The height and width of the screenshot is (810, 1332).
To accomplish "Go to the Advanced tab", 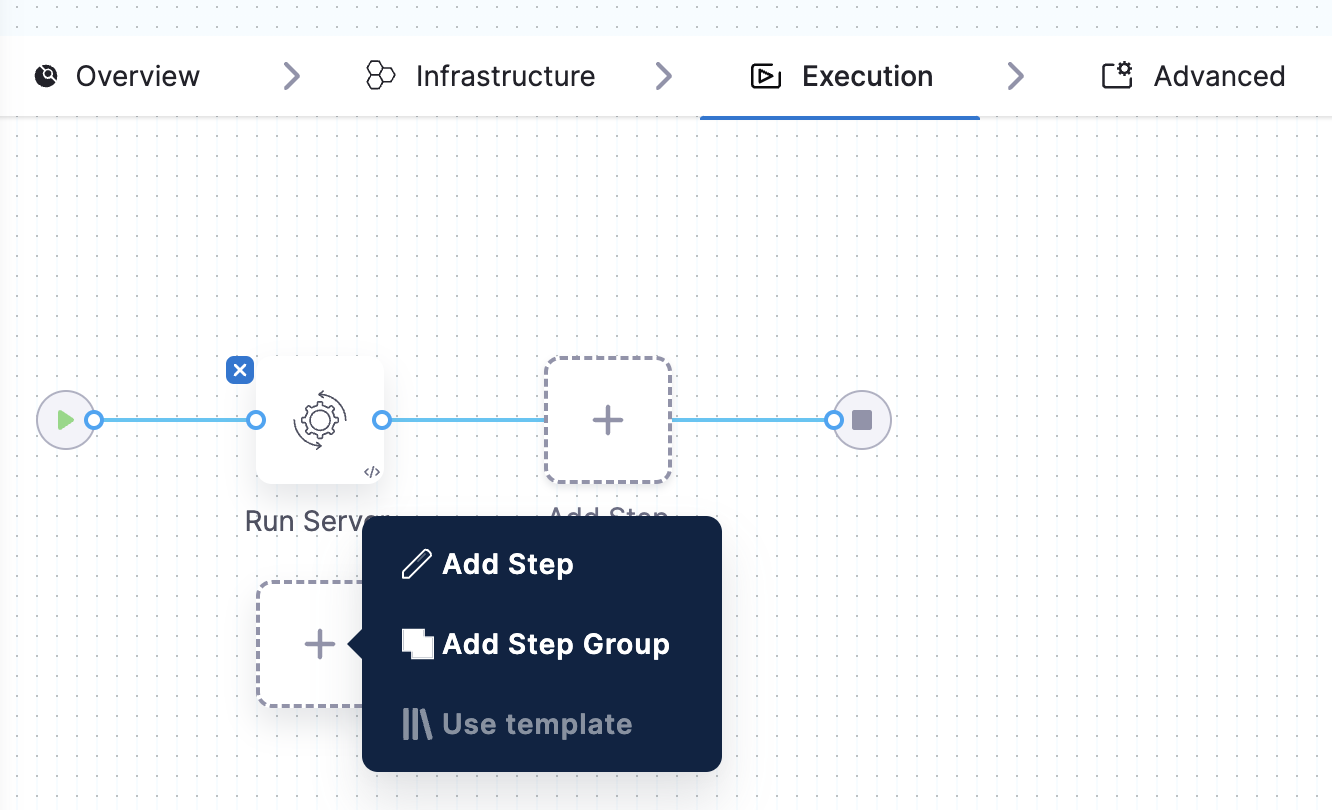I will point(1193,76).
